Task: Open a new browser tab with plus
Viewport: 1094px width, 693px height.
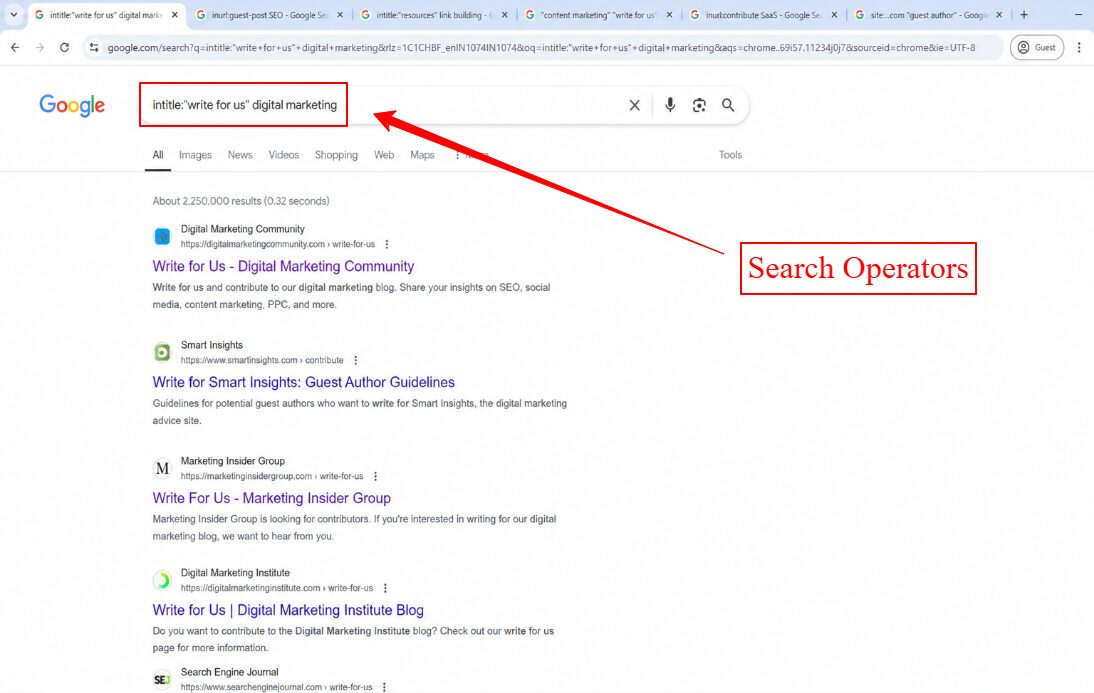Action: coord(1024,15)
